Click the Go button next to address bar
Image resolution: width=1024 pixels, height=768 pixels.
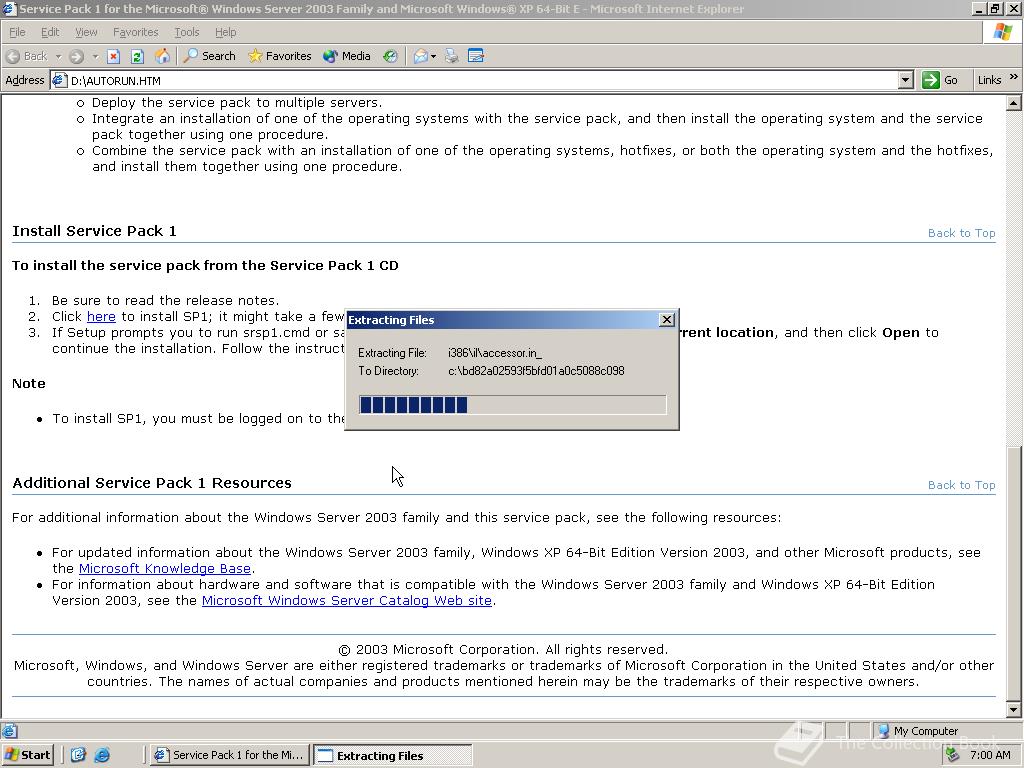click(940, 80)
